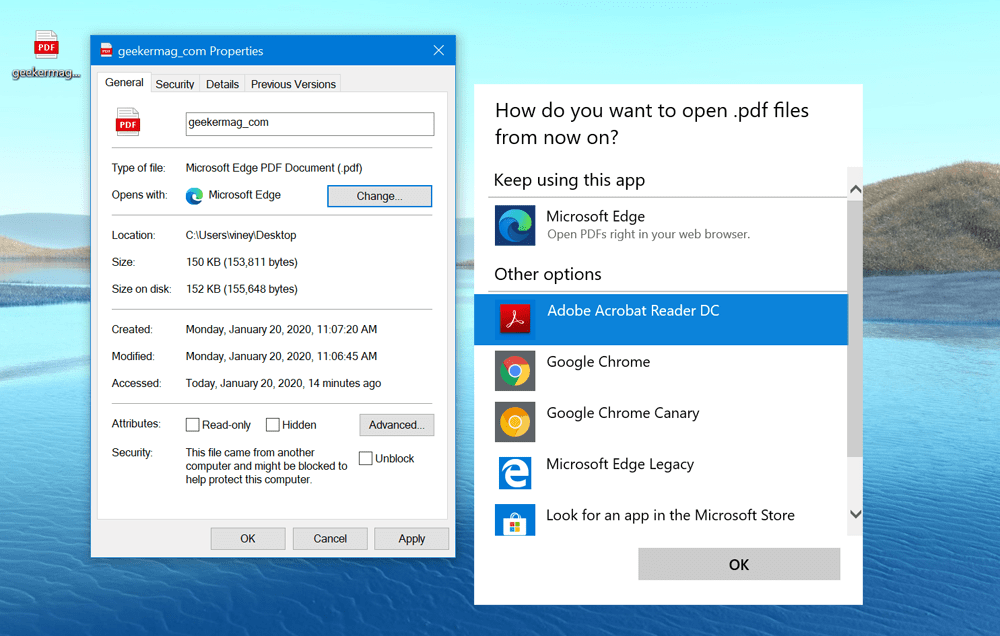This screenshot has width=1000, height=636.
Task: Click the "Microsoft Edge PDF Document (.pdf)" file type
Action: point(274,168)
